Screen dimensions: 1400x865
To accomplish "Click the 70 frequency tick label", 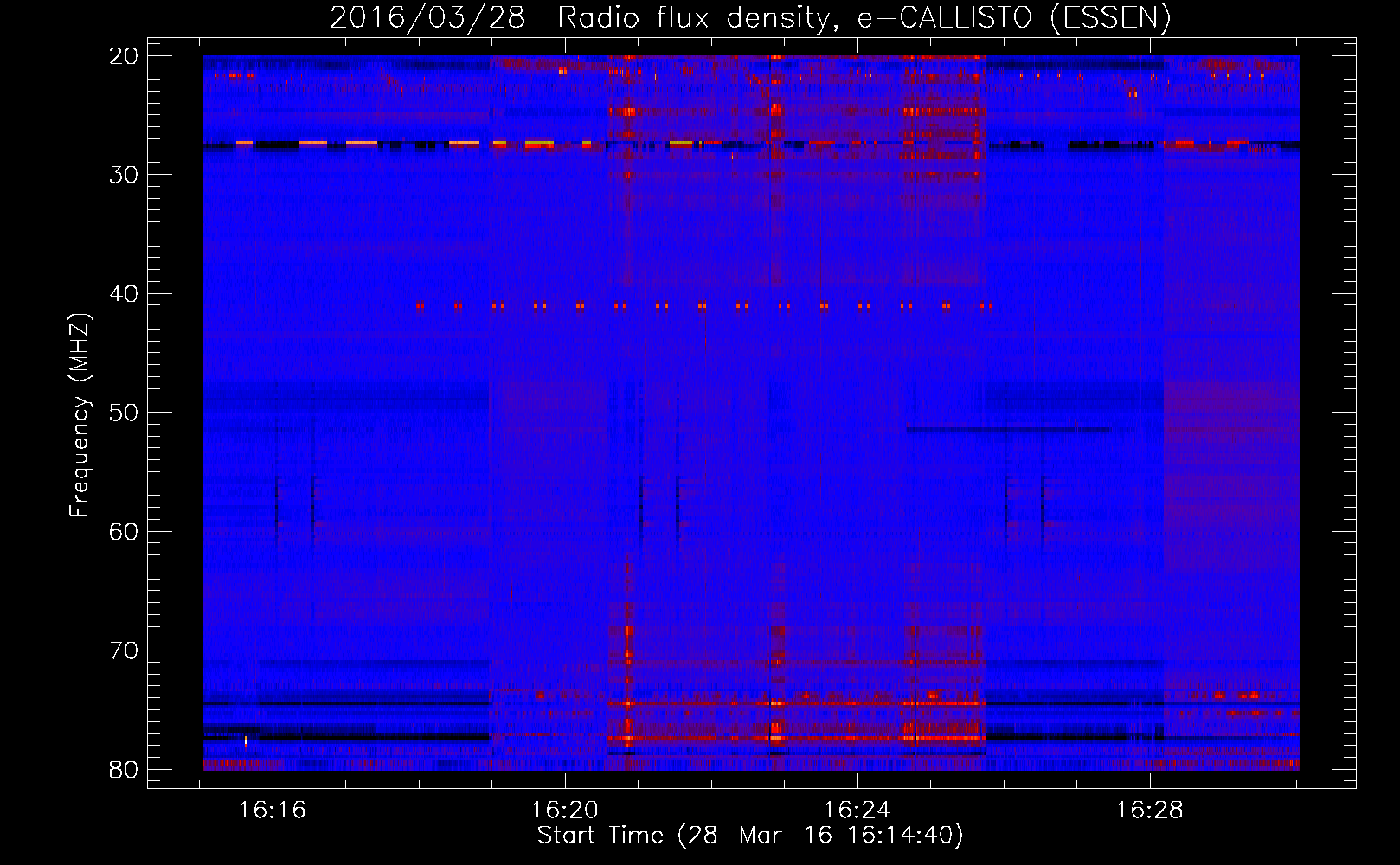I will pyautogui.click(x=124, y=650).
